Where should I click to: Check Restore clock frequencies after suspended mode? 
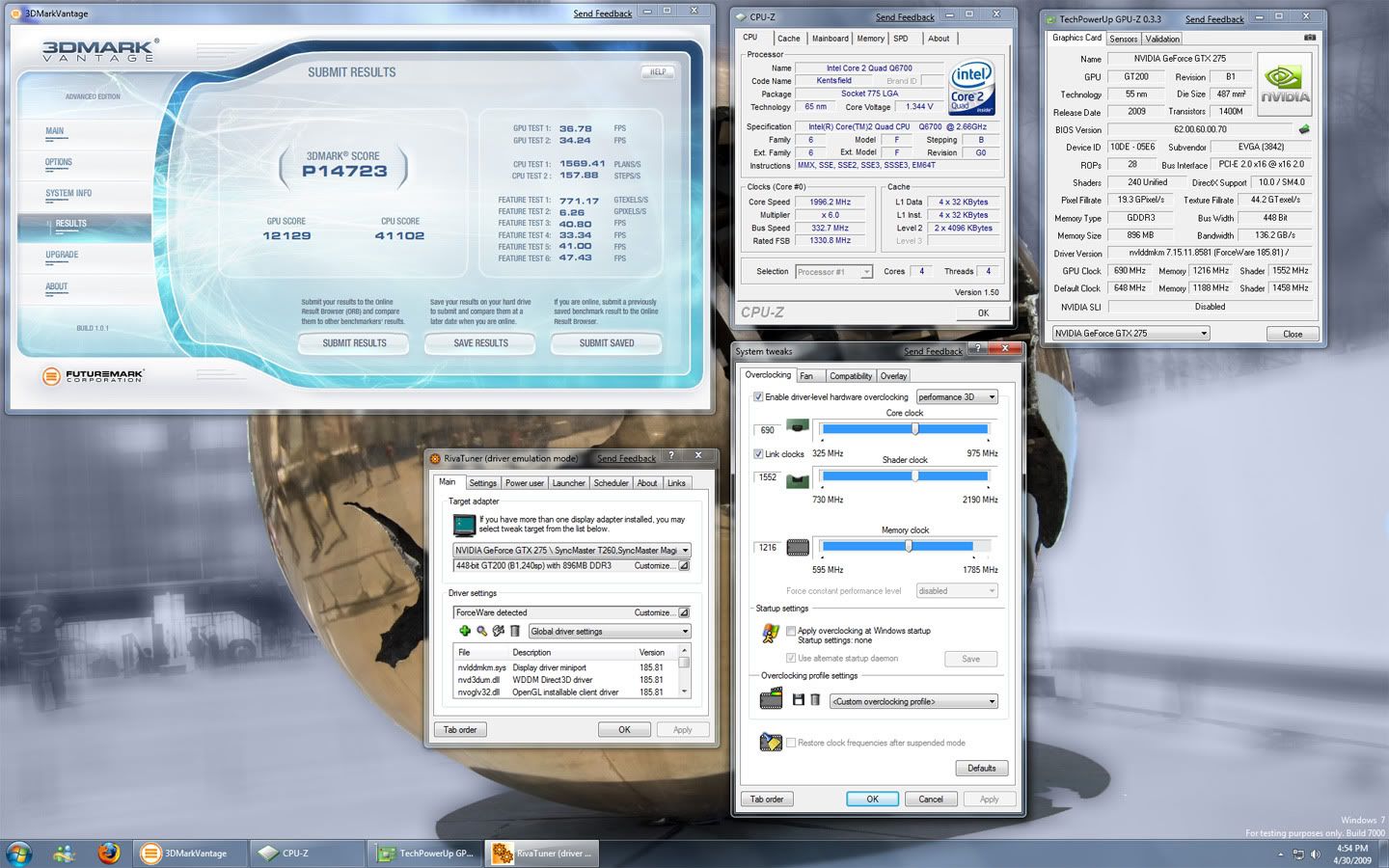[791, 743]
